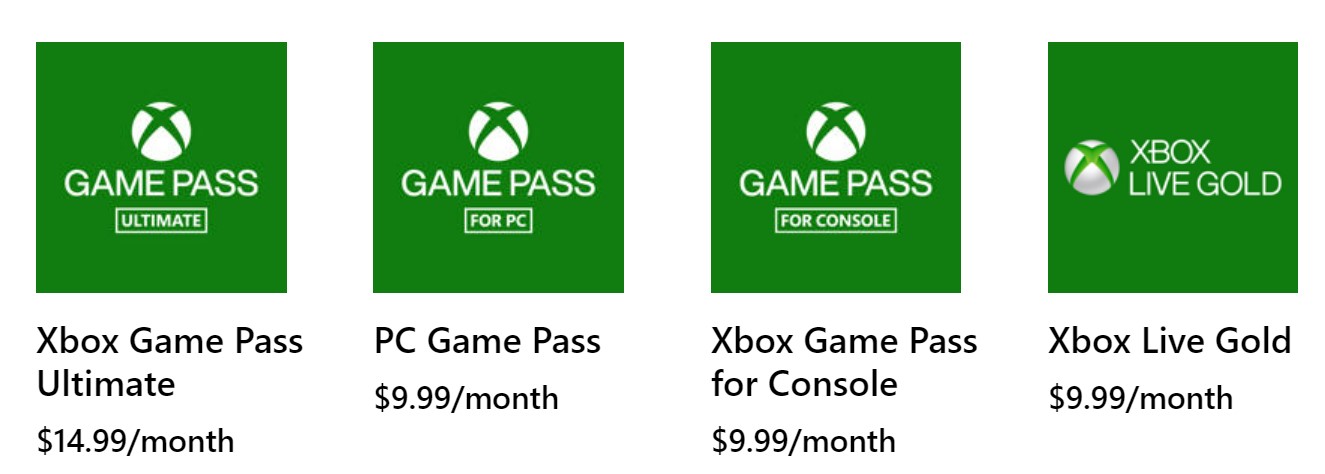Click the Xbox logo on Game Pass Ultimate tile

click(x=161, y=134)
